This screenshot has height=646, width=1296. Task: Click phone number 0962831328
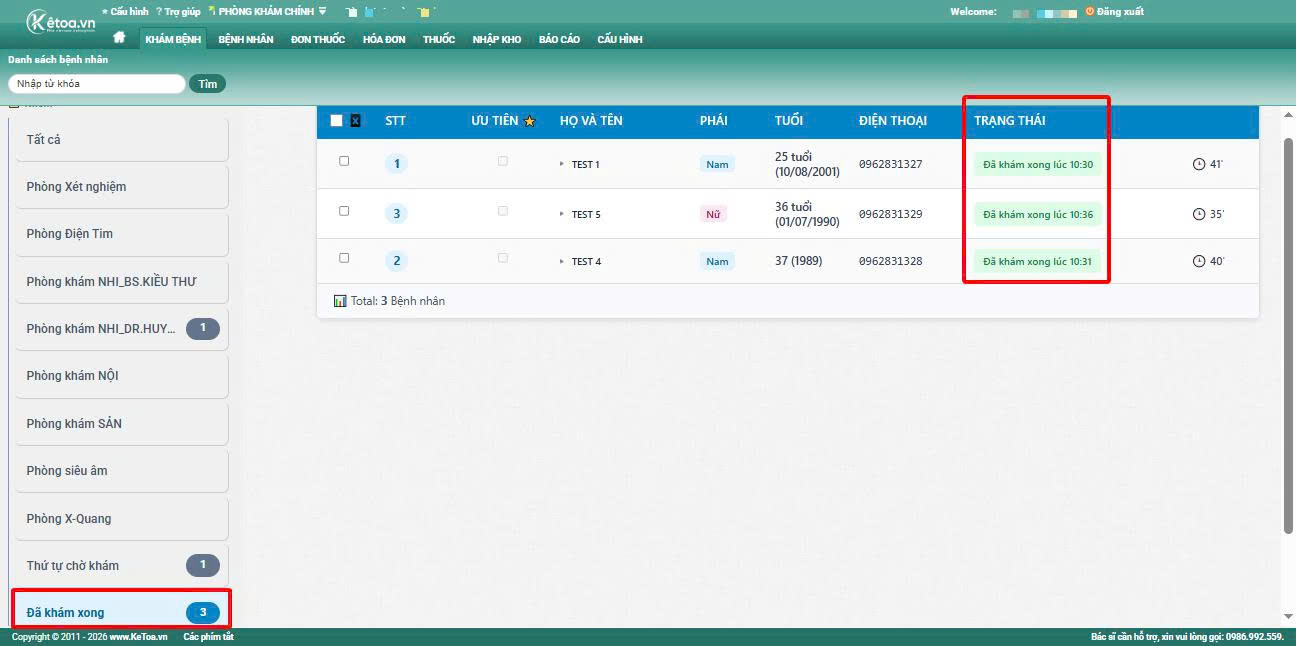pos(890,261)
